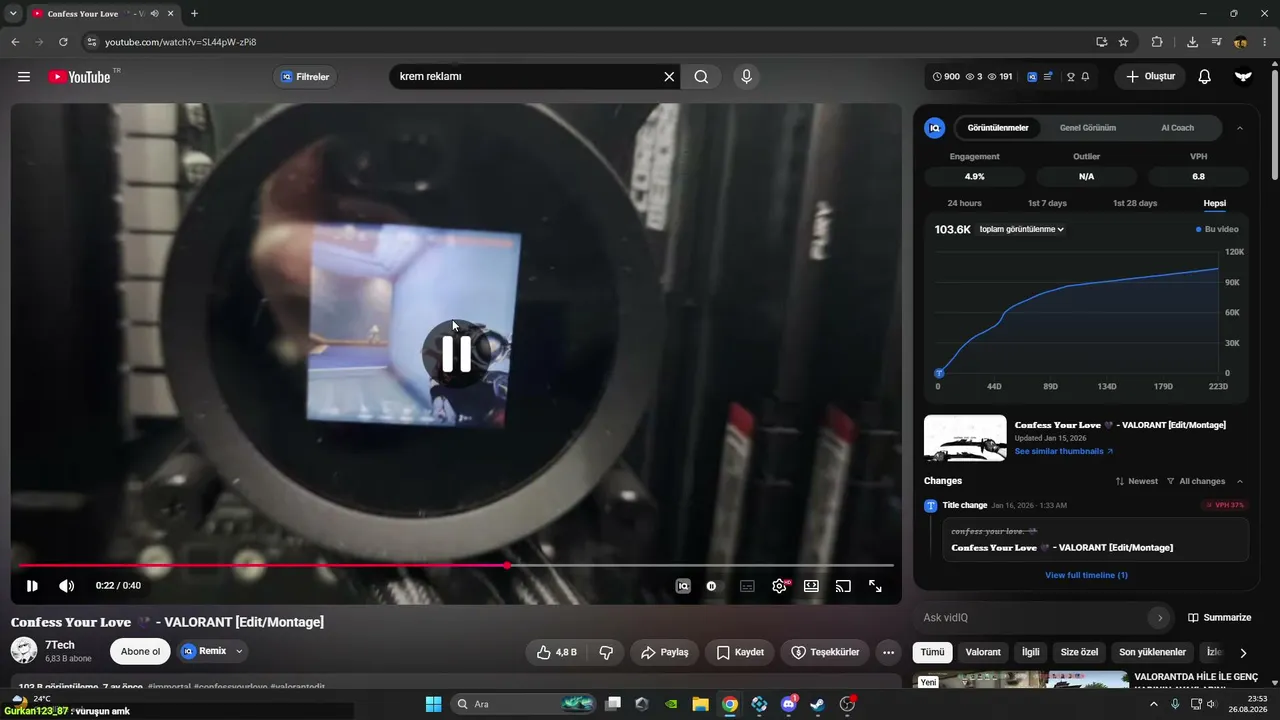The image size is (1280, 720).
Task: Like the video
Action: tap(556, 652)
